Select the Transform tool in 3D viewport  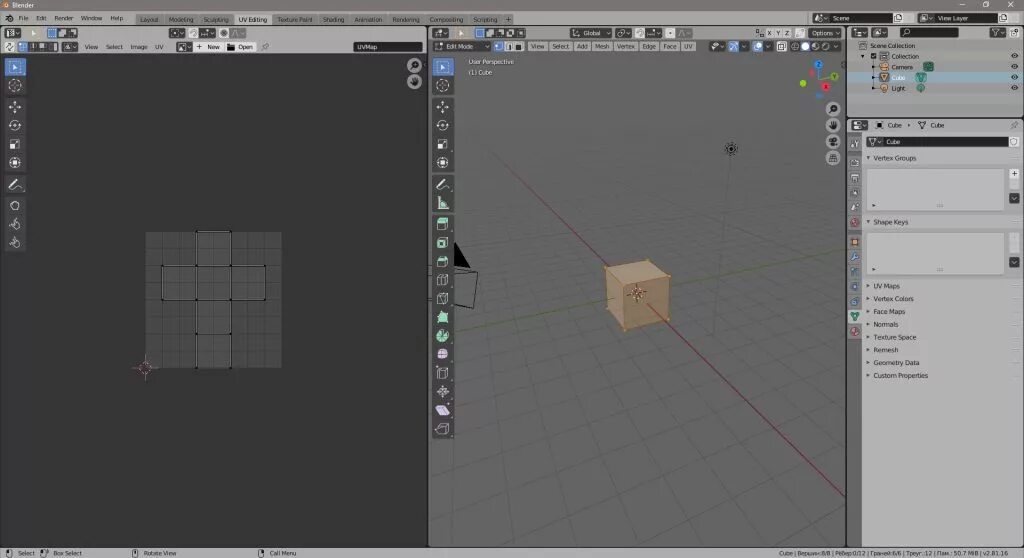[x=443, y=163]
